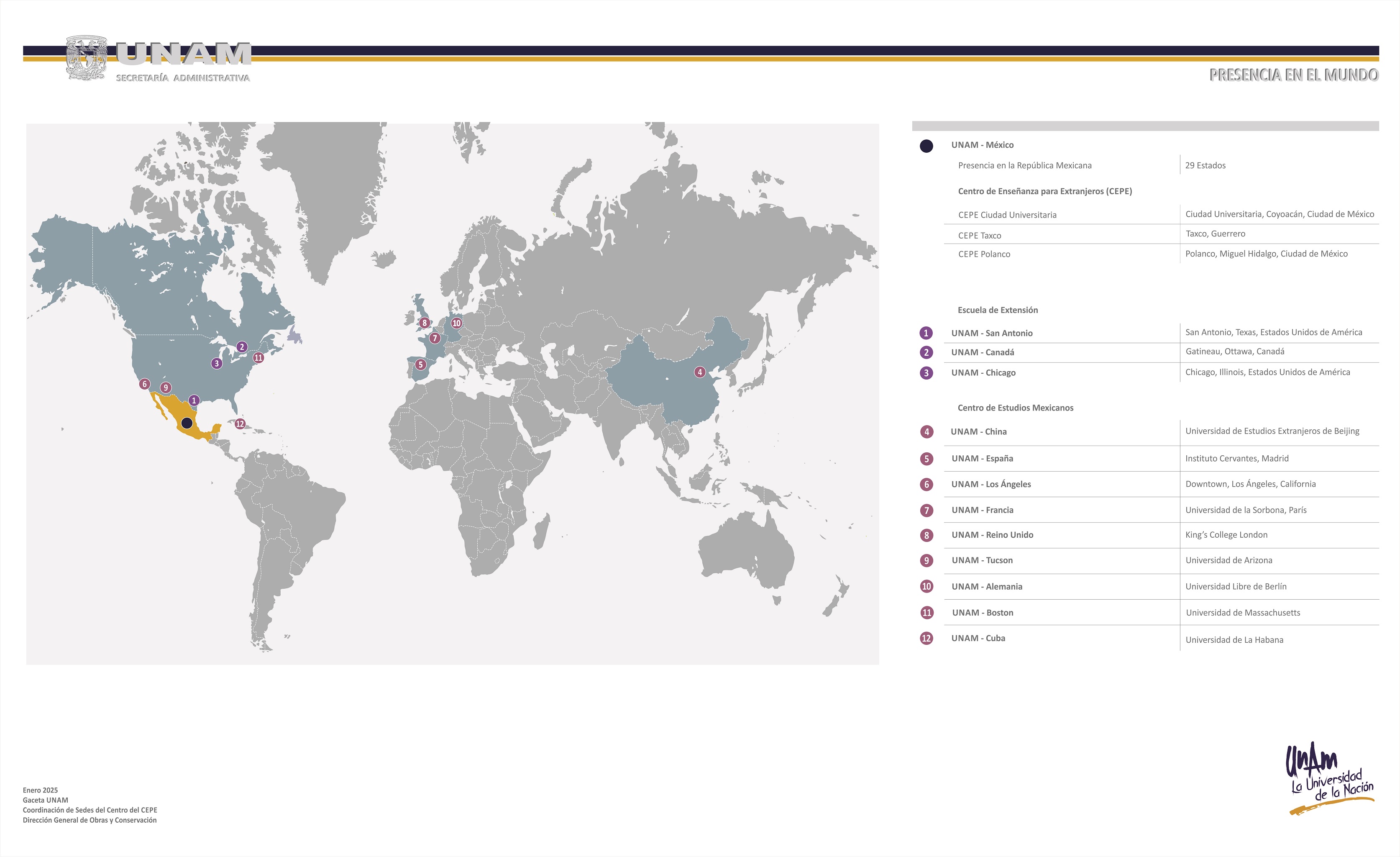
Task: Click 'Universidad de La Habana' text
Action: 1234,639
